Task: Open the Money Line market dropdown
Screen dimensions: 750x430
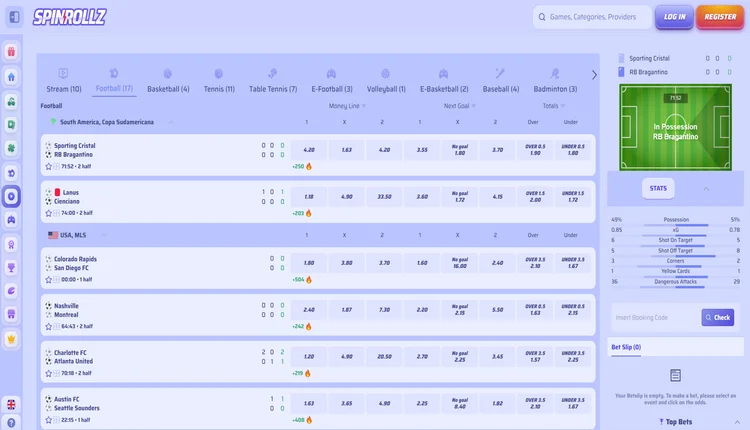Action: pyautogui.click(x=347, y=106)
